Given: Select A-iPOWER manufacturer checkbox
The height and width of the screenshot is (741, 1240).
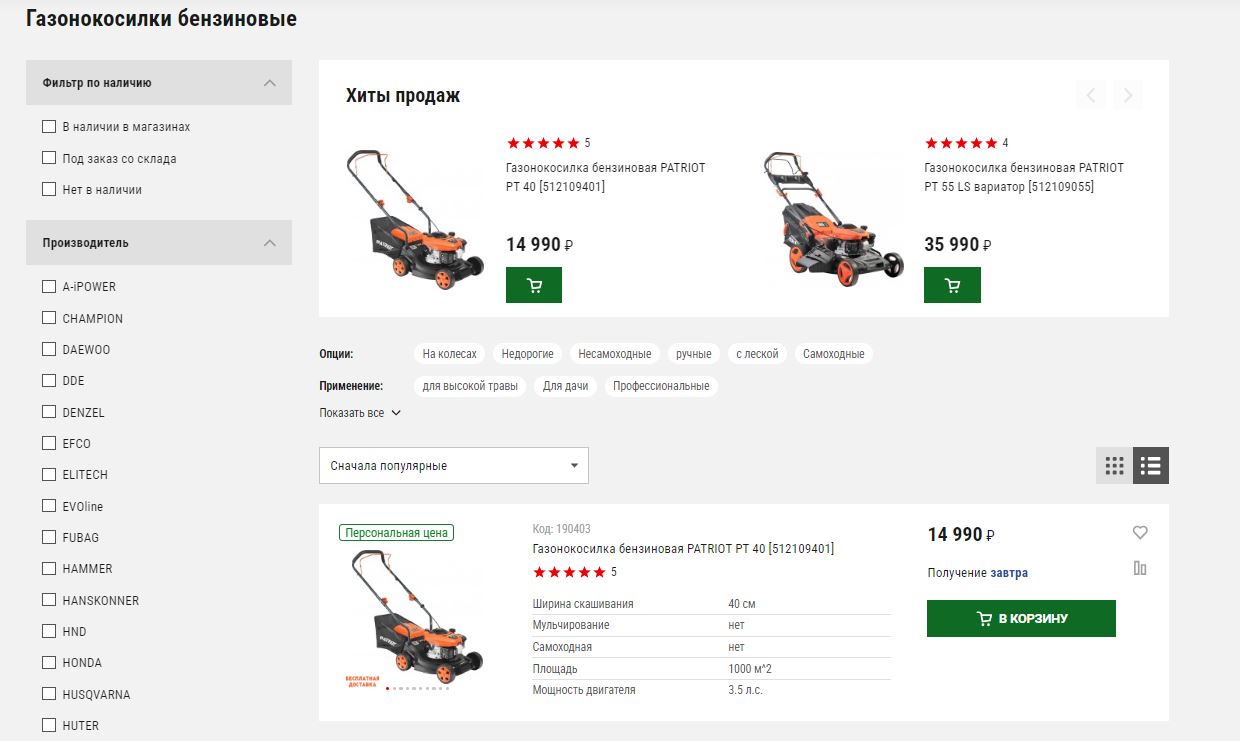Looking at the screenshot, I should [x=49, y=287].
